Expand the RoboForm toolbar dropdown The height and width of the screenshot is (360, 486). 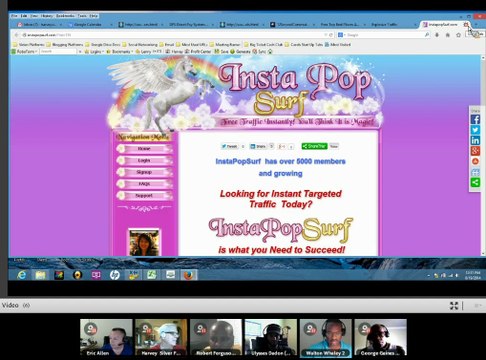(24, 51)
